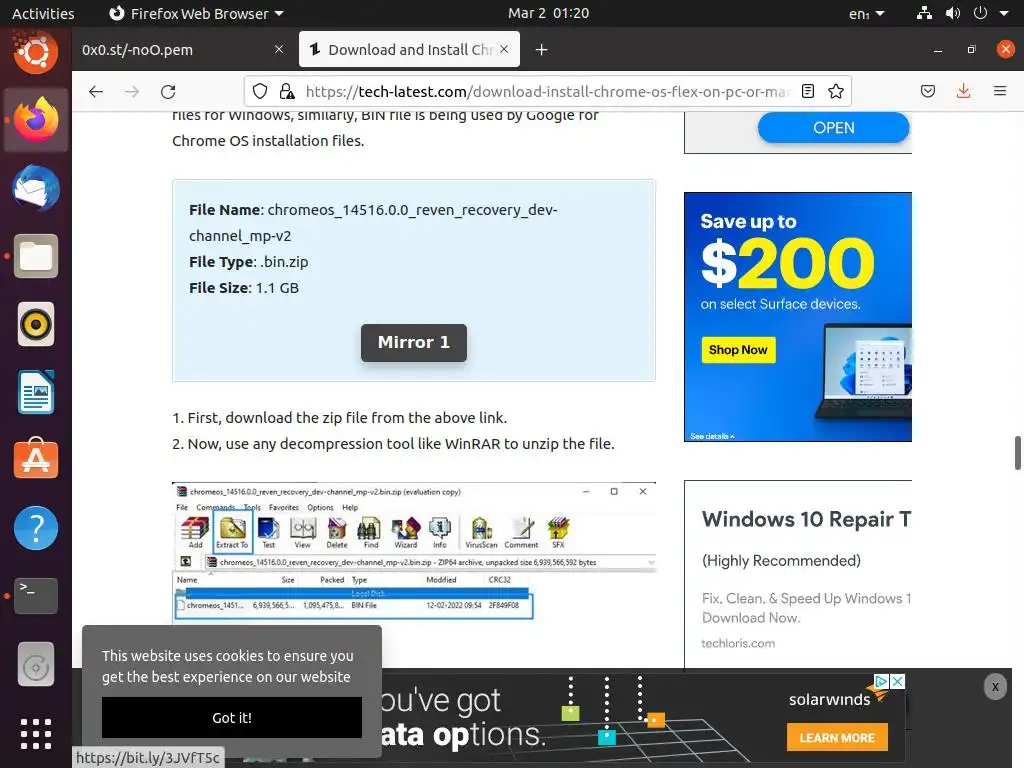Click See details in the Surface ad
Image resolution: width=1024 pixels, height=768 pixels.
[712, 436]
